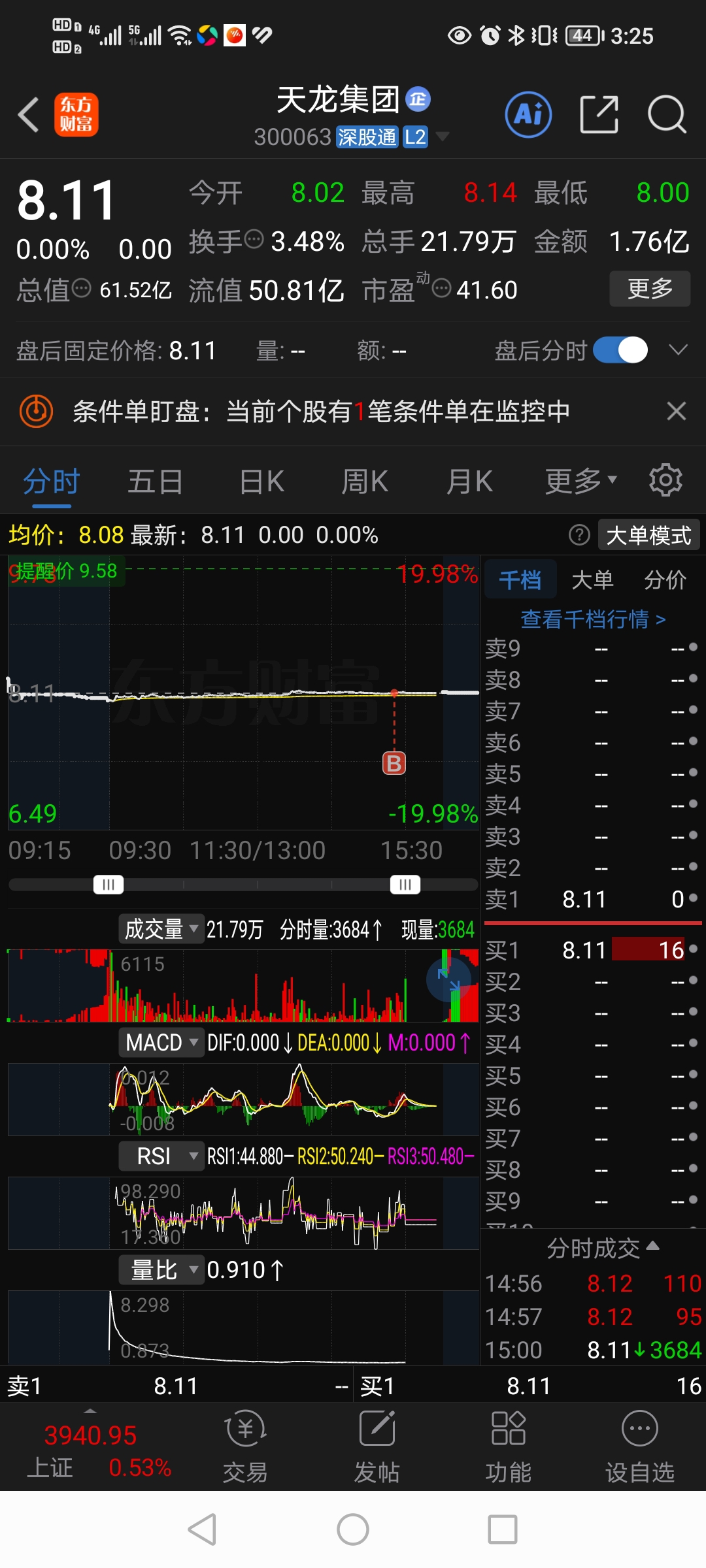The width and height of the screenshot is (706, 1568).
Task: Open 量比 indicator dropdown
Action: click(x=160, y=1270)
